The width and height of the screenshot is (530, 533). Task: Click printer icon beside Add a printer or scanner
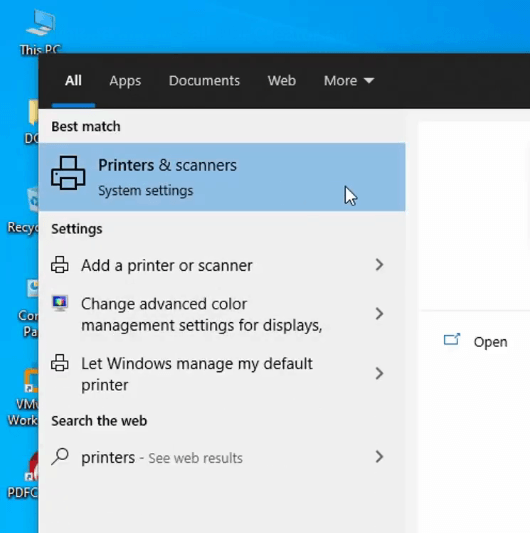(x=60, y=265)
